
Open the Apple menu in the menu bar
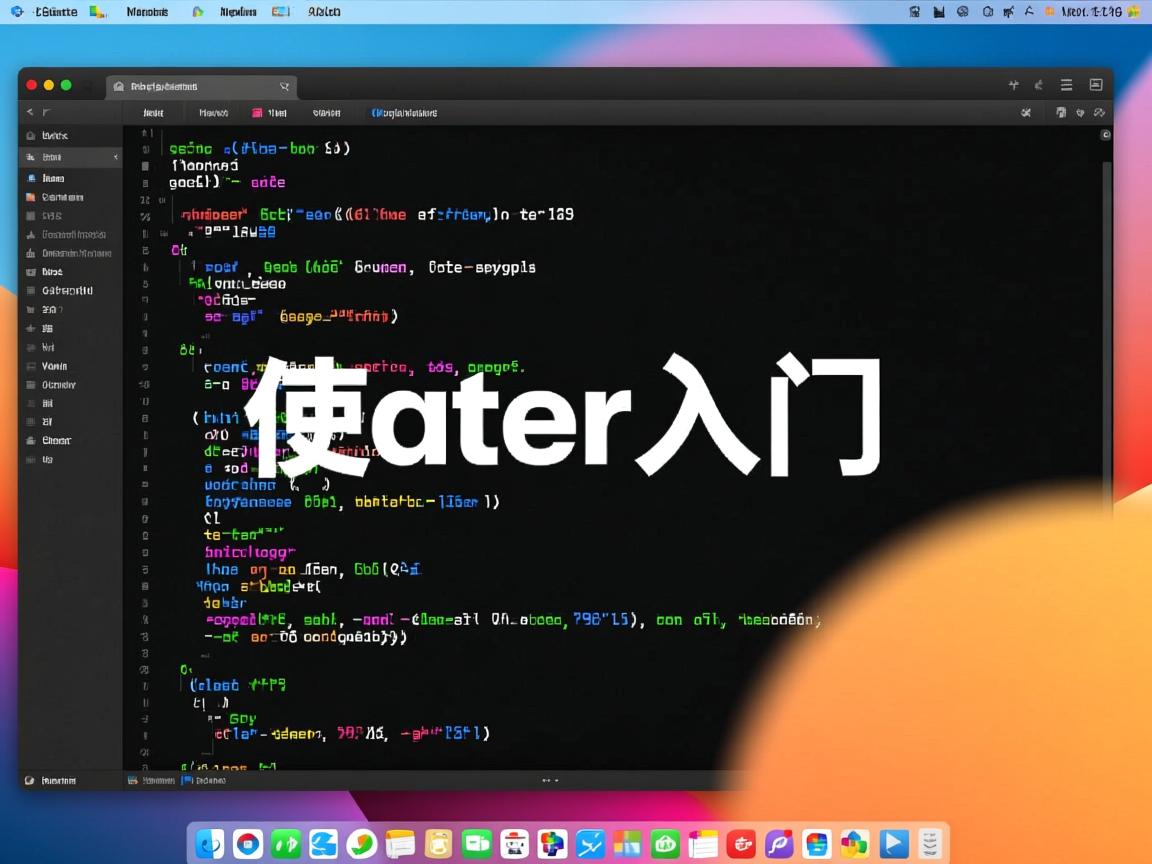(x=18, y=11)
